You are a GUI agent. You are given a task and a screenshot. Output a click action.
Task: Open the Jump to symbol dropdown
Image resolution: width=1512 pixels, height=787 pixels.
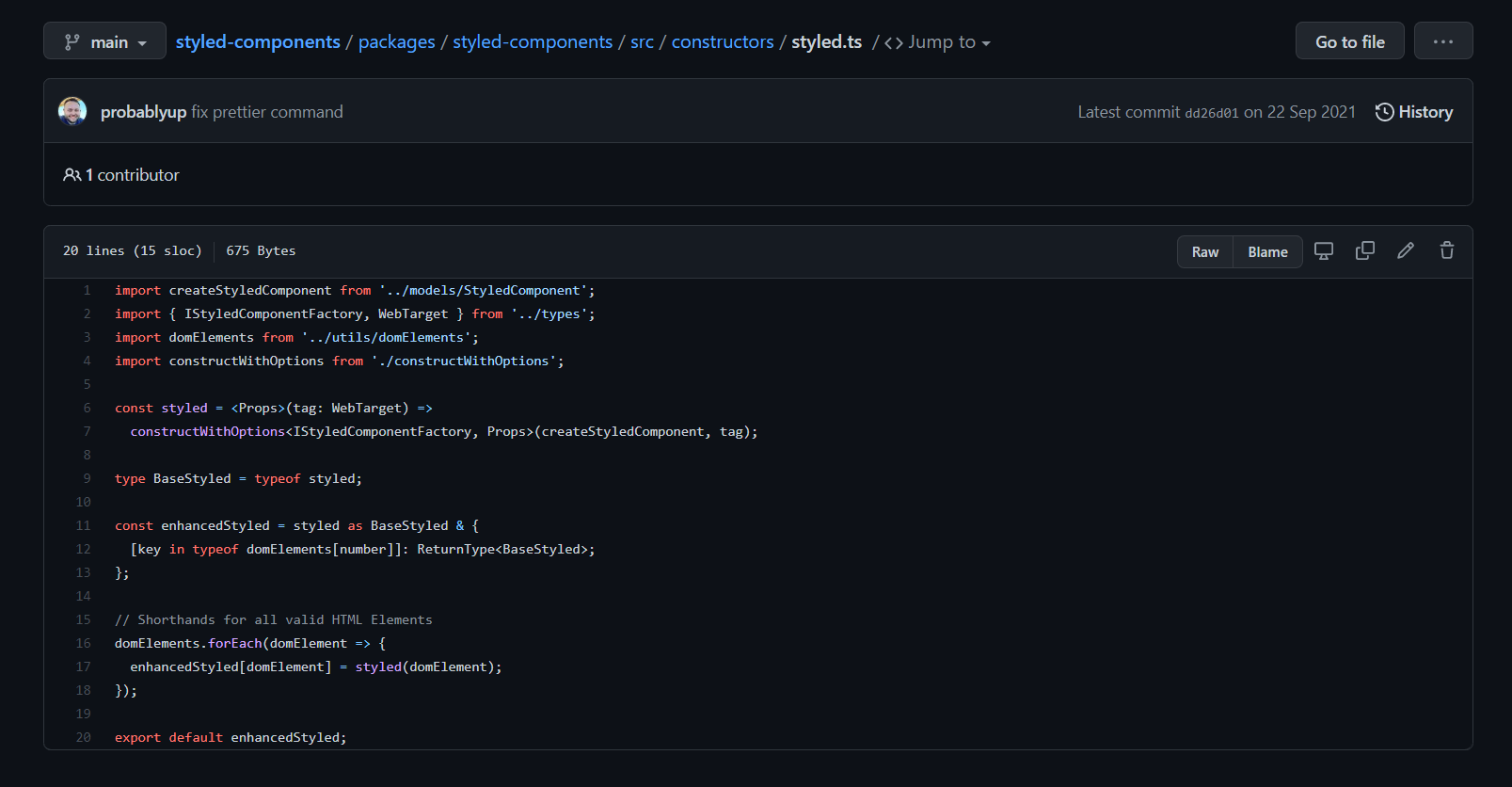tap(937, 42)
